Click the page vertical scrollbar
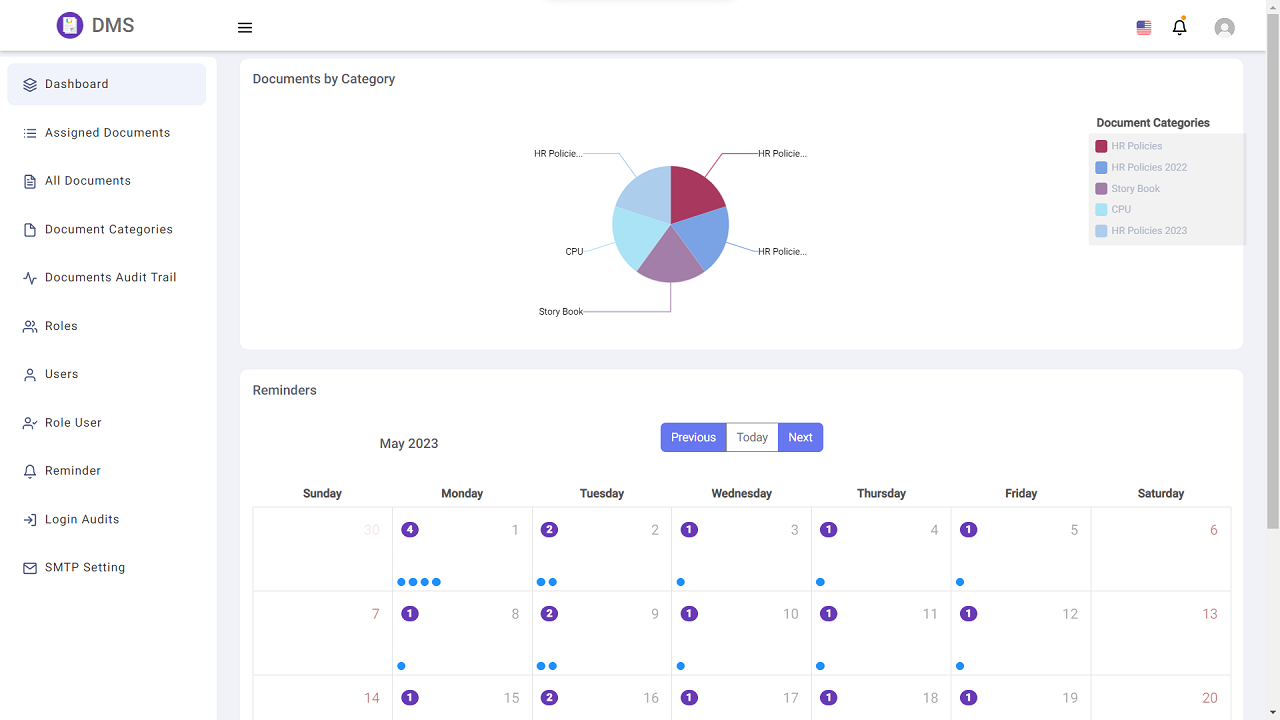 click(x=1272, y=300)
